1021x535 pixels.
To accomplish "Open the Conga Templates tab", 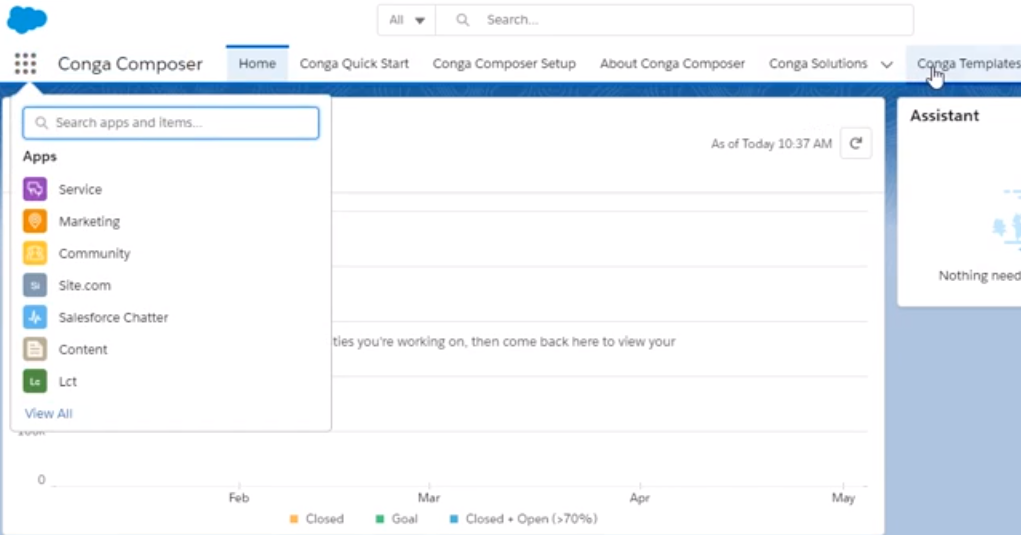I will point(968,64).
